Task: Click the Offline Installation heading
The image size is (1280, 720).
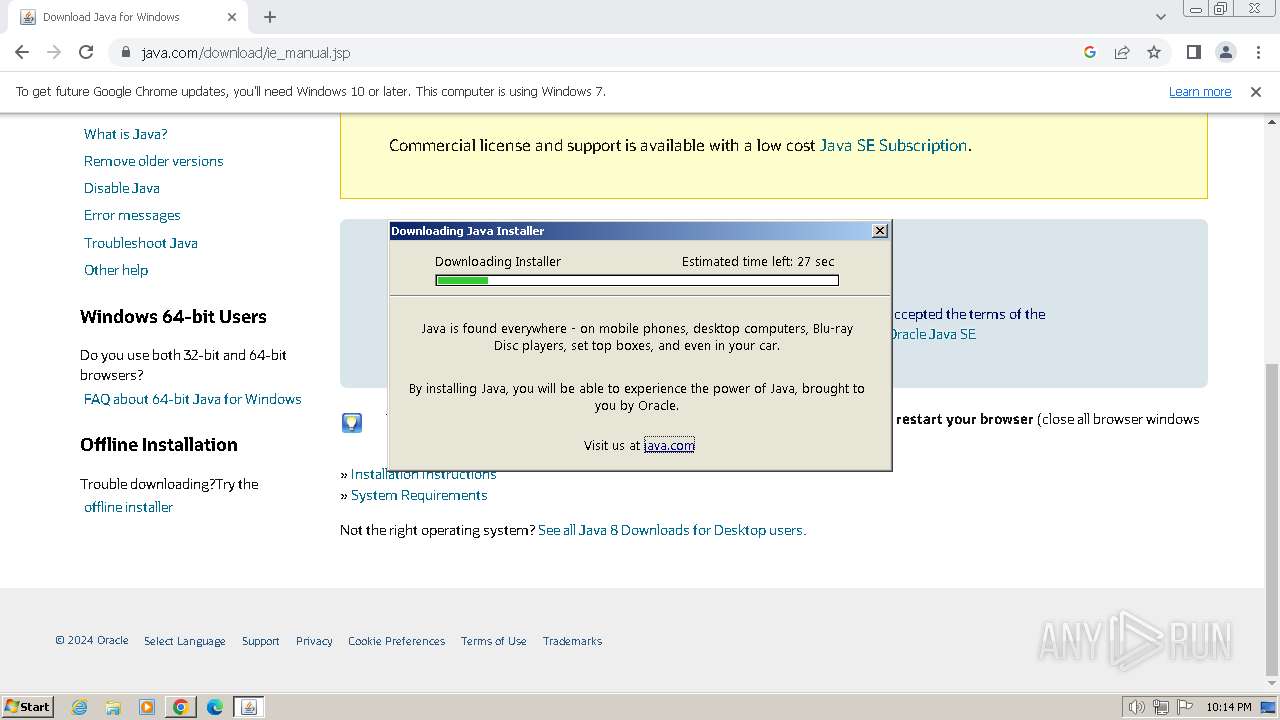Action: click(x=159, y=445)
